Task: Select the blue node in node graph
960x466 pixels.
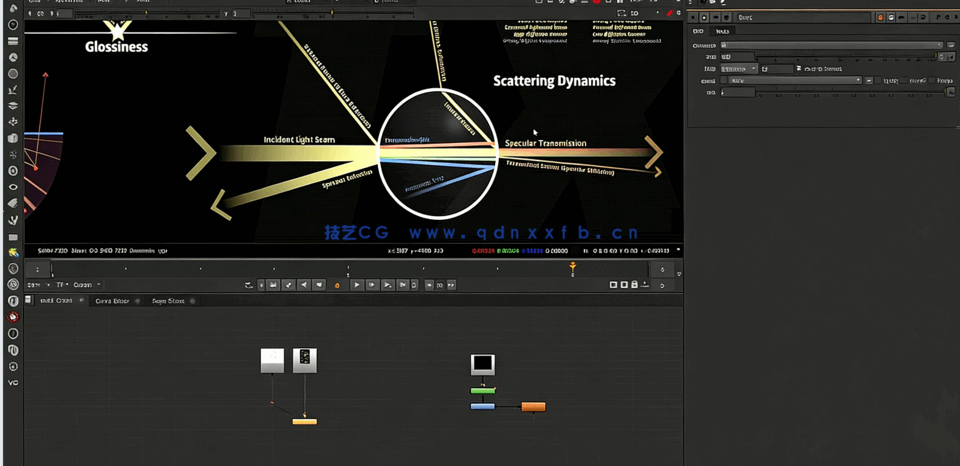Action: [482, 406]
